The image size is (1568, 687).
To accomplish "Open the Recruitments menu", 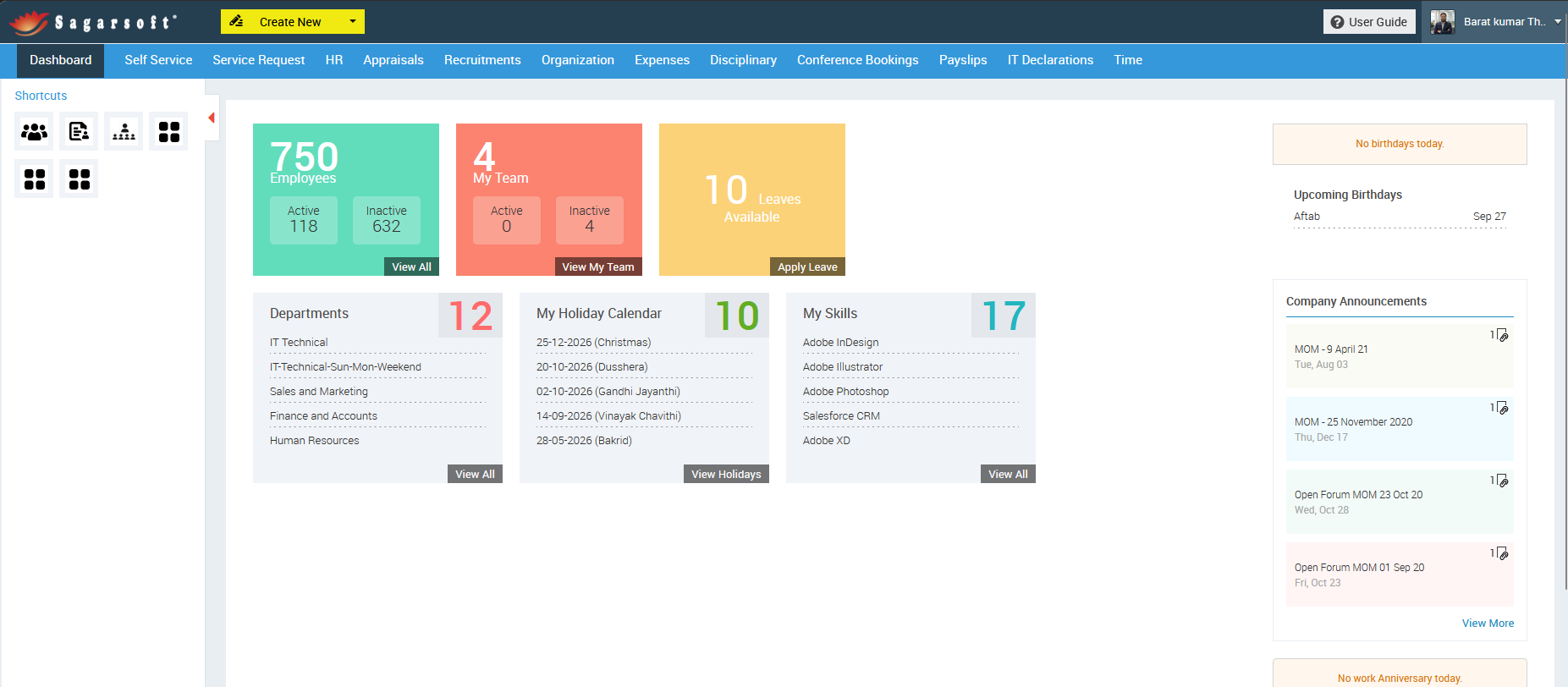I will 482,60.
